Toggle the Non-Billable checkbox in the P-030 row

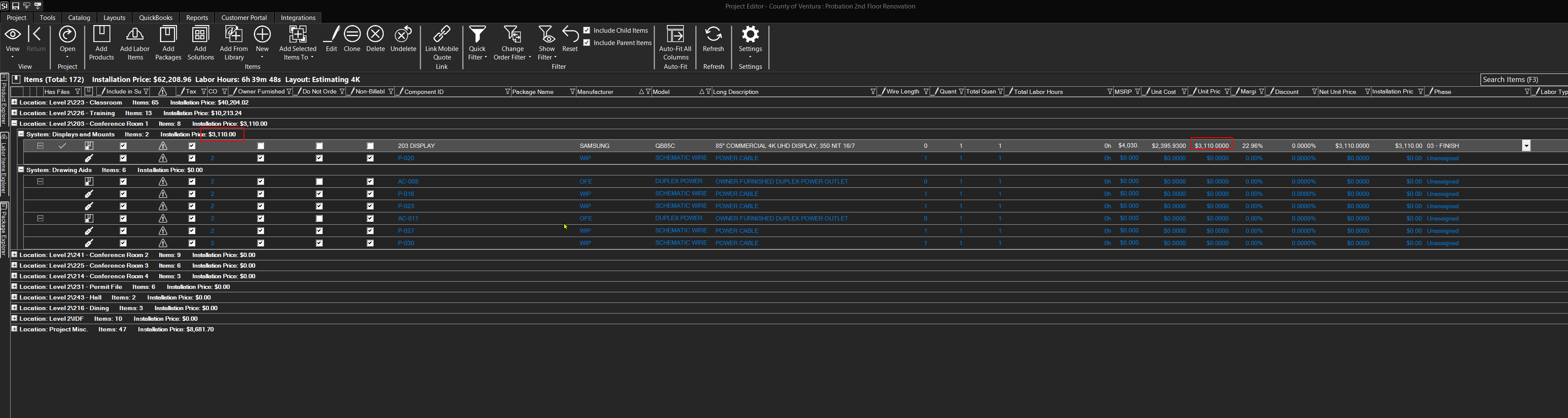pos(370,243)
